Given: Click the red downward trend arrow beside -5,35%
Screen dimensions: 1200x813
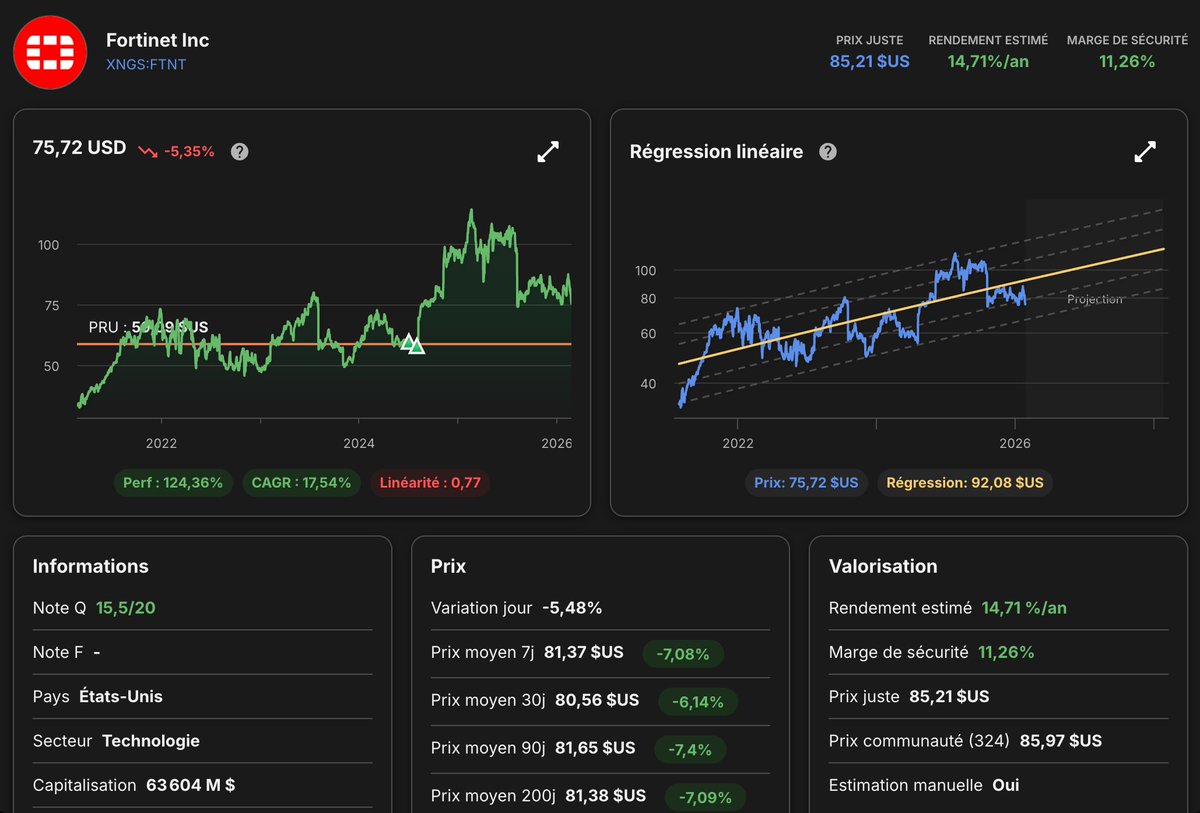Looking at the screenshot, I should click(145, 151).
